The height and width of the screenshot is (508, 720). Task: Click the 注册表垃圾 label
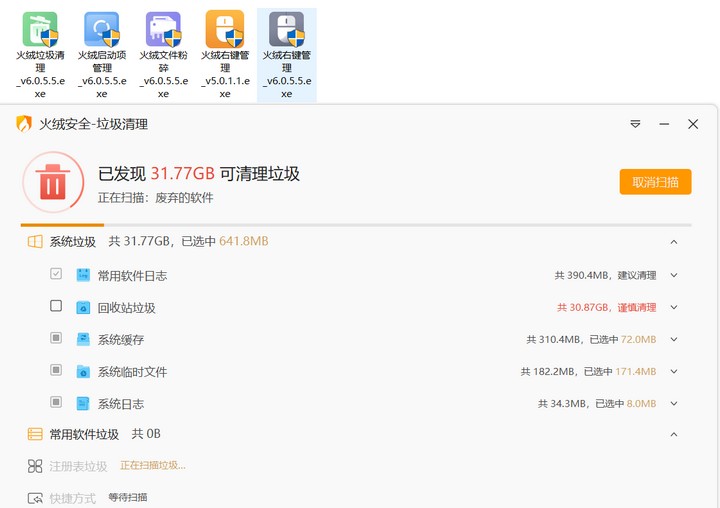pos(78,466)
